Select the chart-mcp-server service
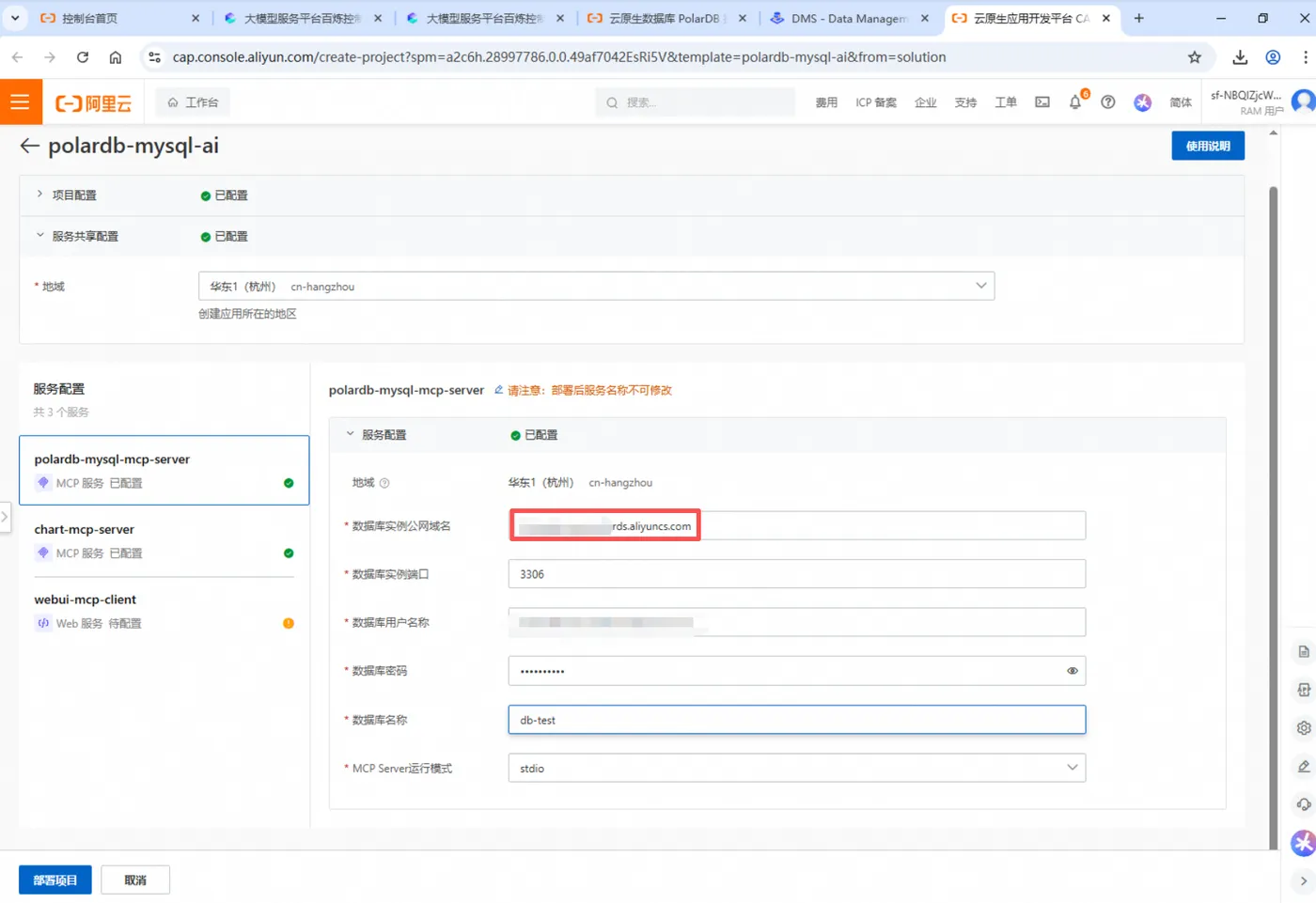Screen dimensions: 1316x903 click(x=164, y=541)
